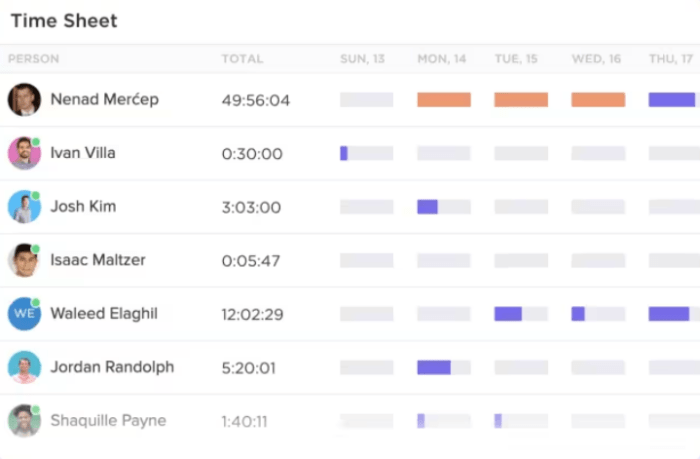Image resolution: width=700 pixels, height=459 pixels.
Task: Click Nenad Merćep's orange Monday time bar
Action: tap(444, 100)
